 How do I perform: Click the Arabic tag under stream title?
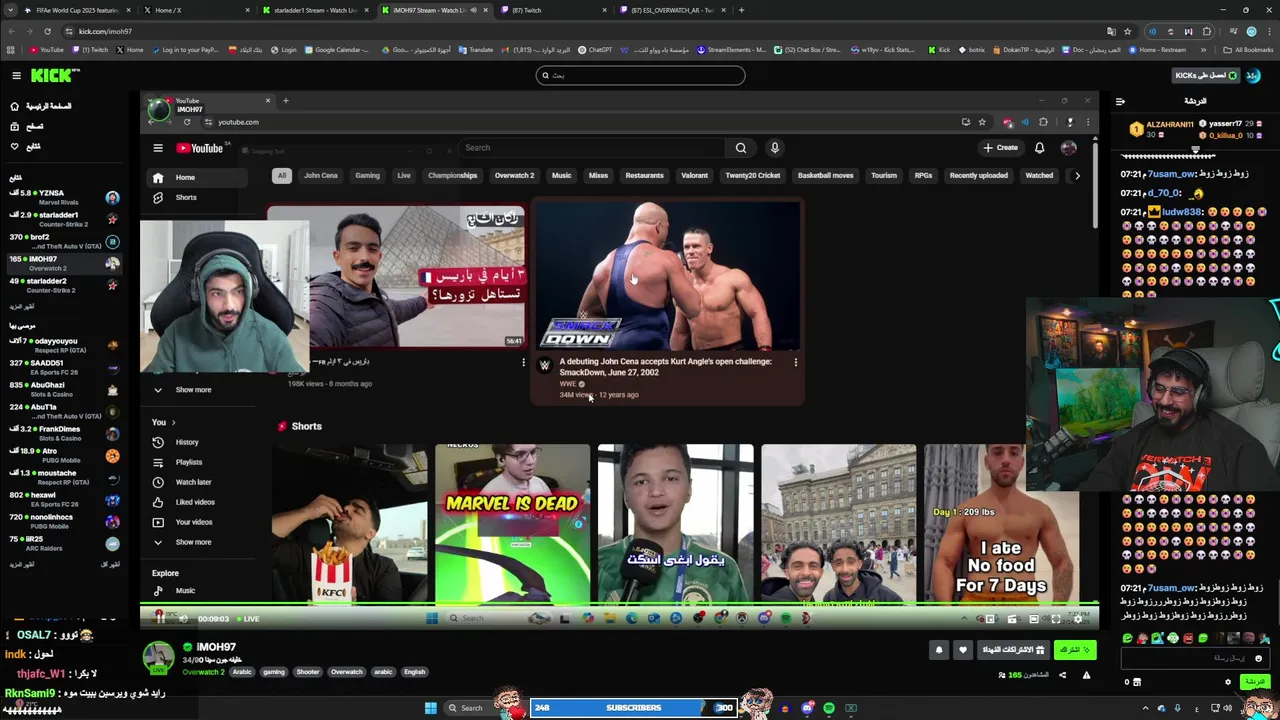pyautogui.click(x=243, y=672)
